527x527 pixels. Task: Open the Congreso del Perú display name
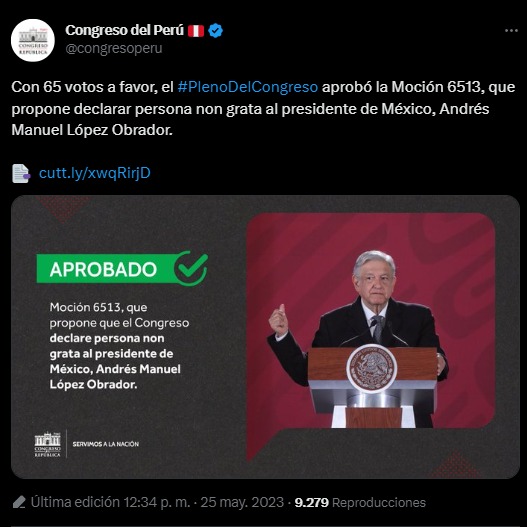point(124,30)
